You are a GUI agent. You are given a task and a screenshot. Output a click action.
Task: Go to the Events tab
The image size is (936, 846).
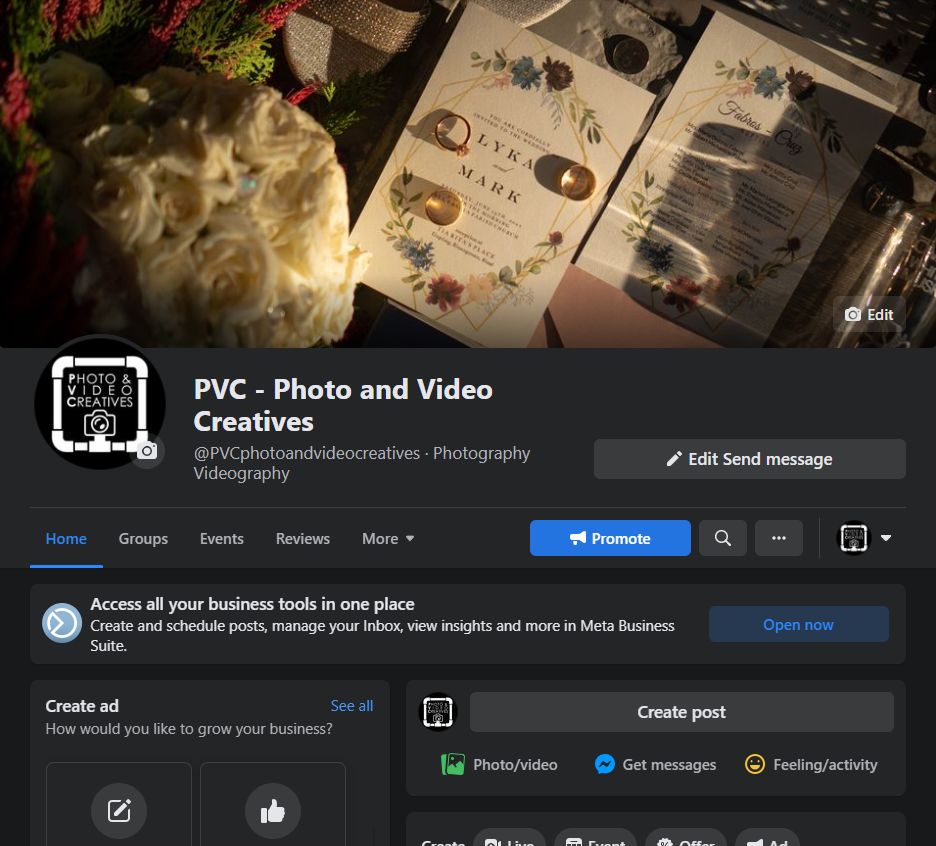click(221, 539)
